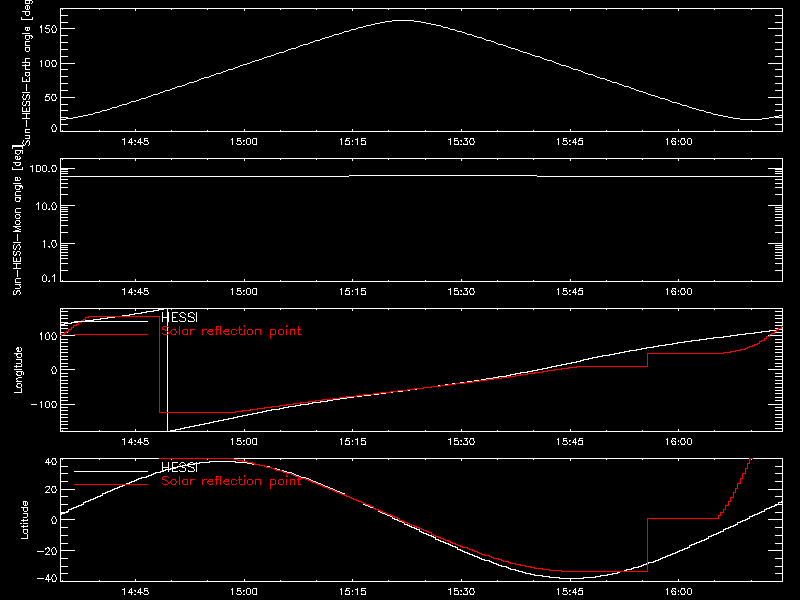Click '100.0' tick on Moon angle axis

tap(43, 169)
